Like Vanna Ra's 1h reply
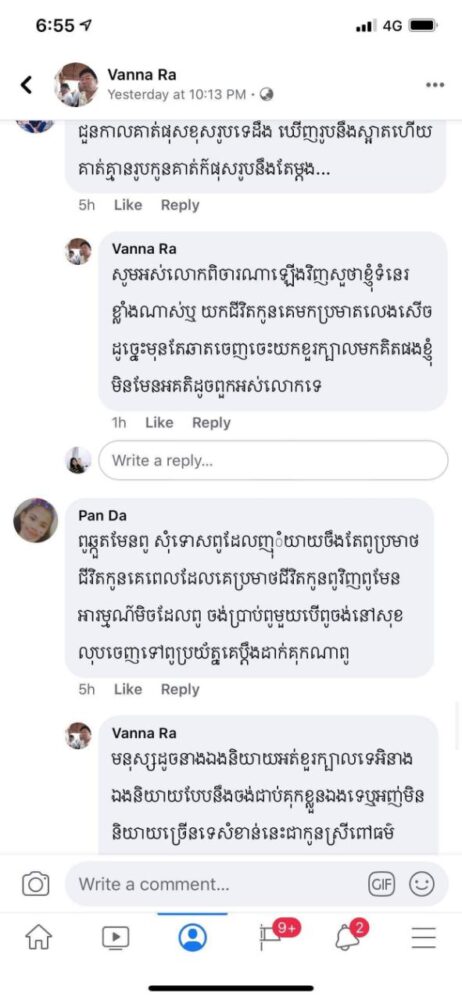 pos(159,423)
